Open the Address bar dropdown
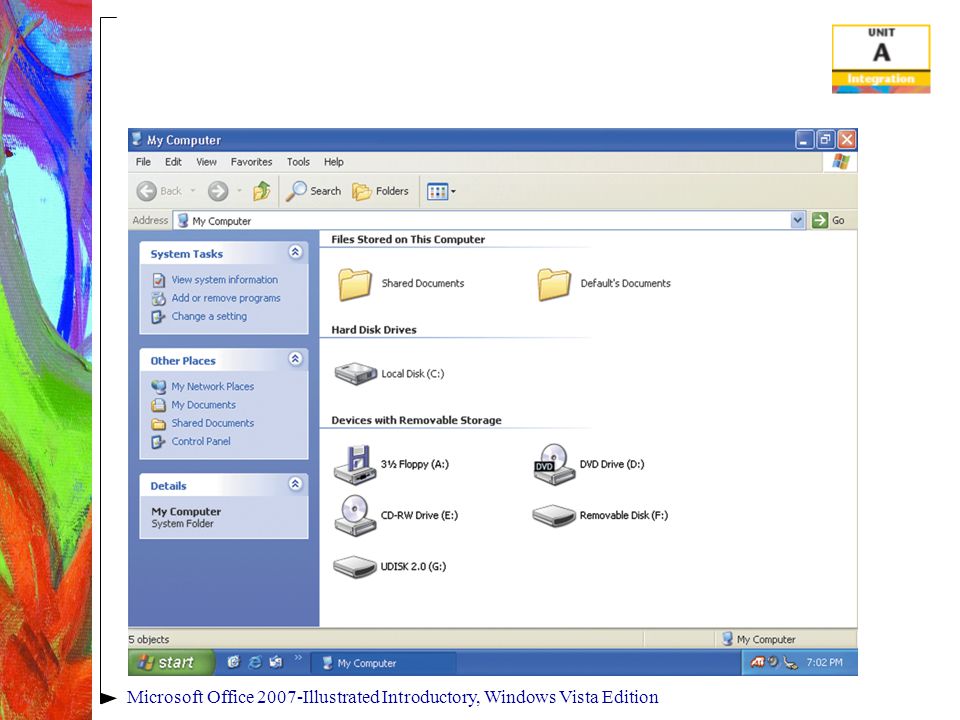960x720 pixels. pos(797,220)
